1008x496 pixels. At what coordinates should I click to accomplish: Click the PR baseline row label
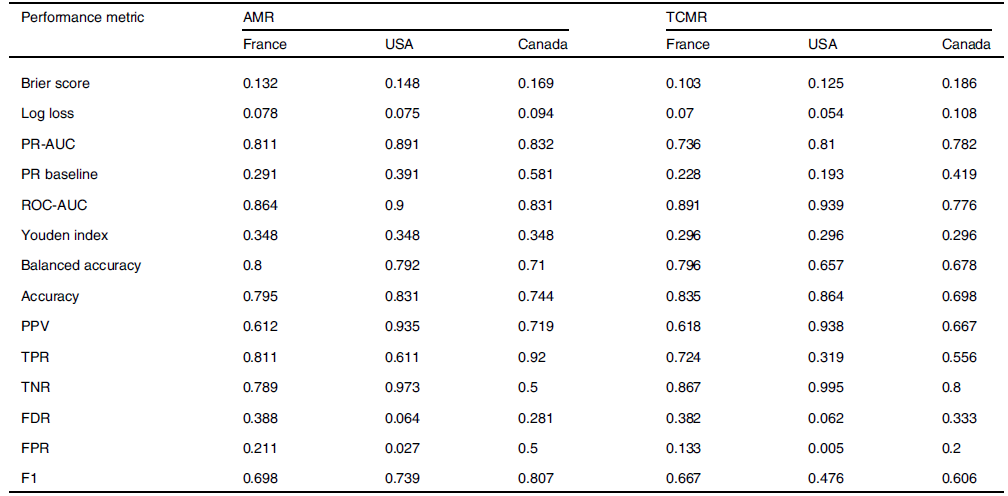[59, 174]
